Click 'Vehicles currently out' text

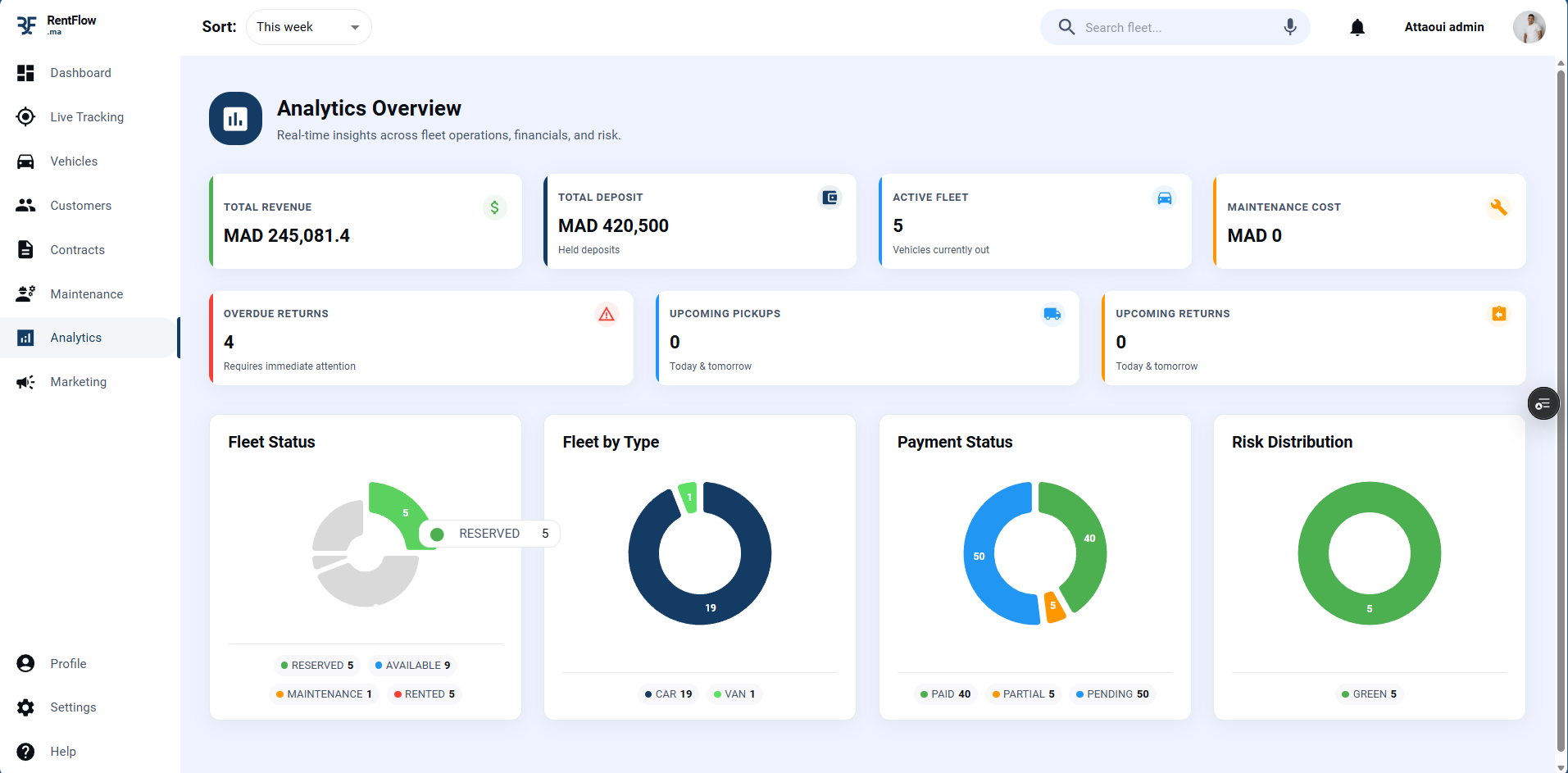pos(941,250)
